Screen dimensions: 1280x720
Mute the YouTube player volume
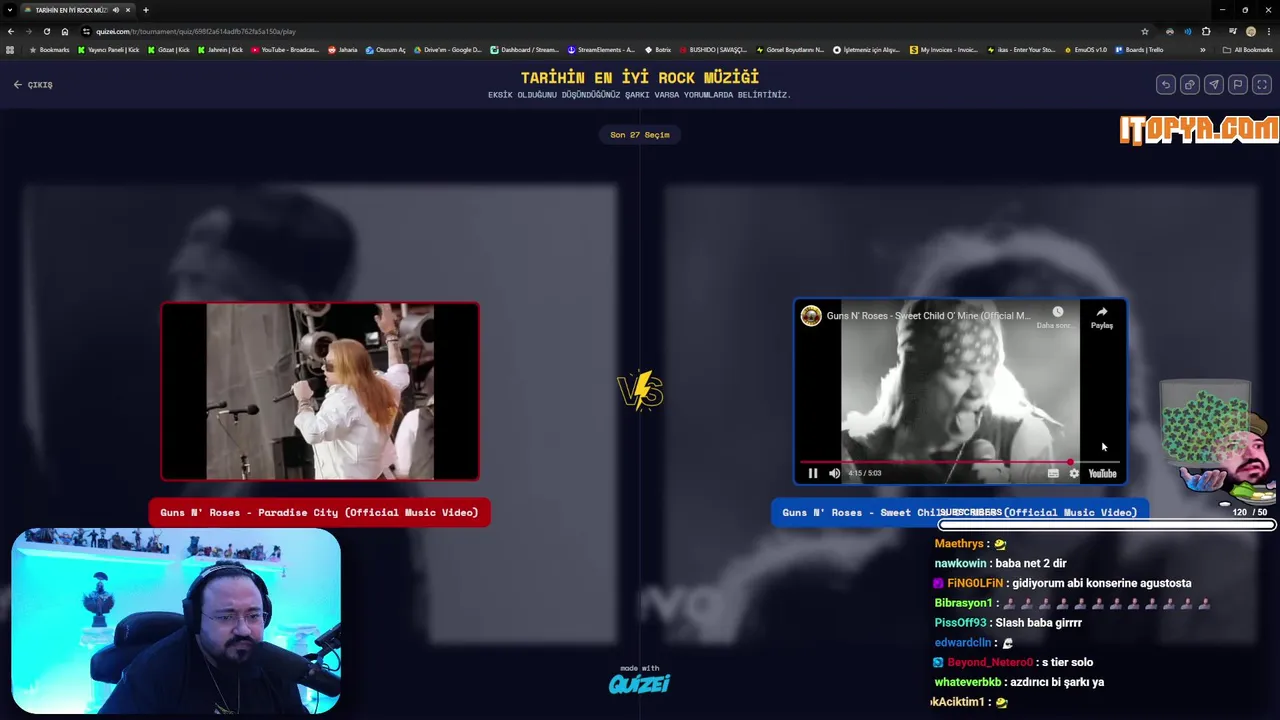[x=835, y=473]
